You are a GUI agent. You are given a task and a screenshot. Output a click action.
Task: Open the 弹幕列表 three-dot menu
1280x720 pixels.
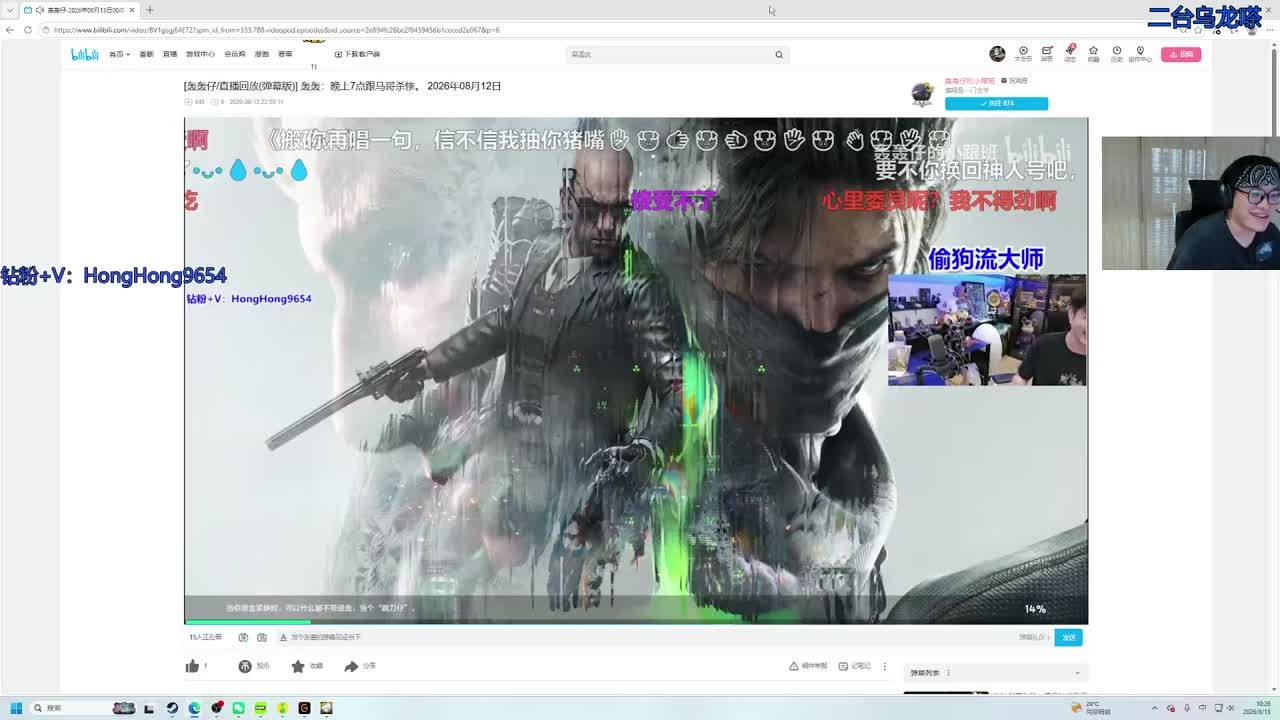coord(948,673)
